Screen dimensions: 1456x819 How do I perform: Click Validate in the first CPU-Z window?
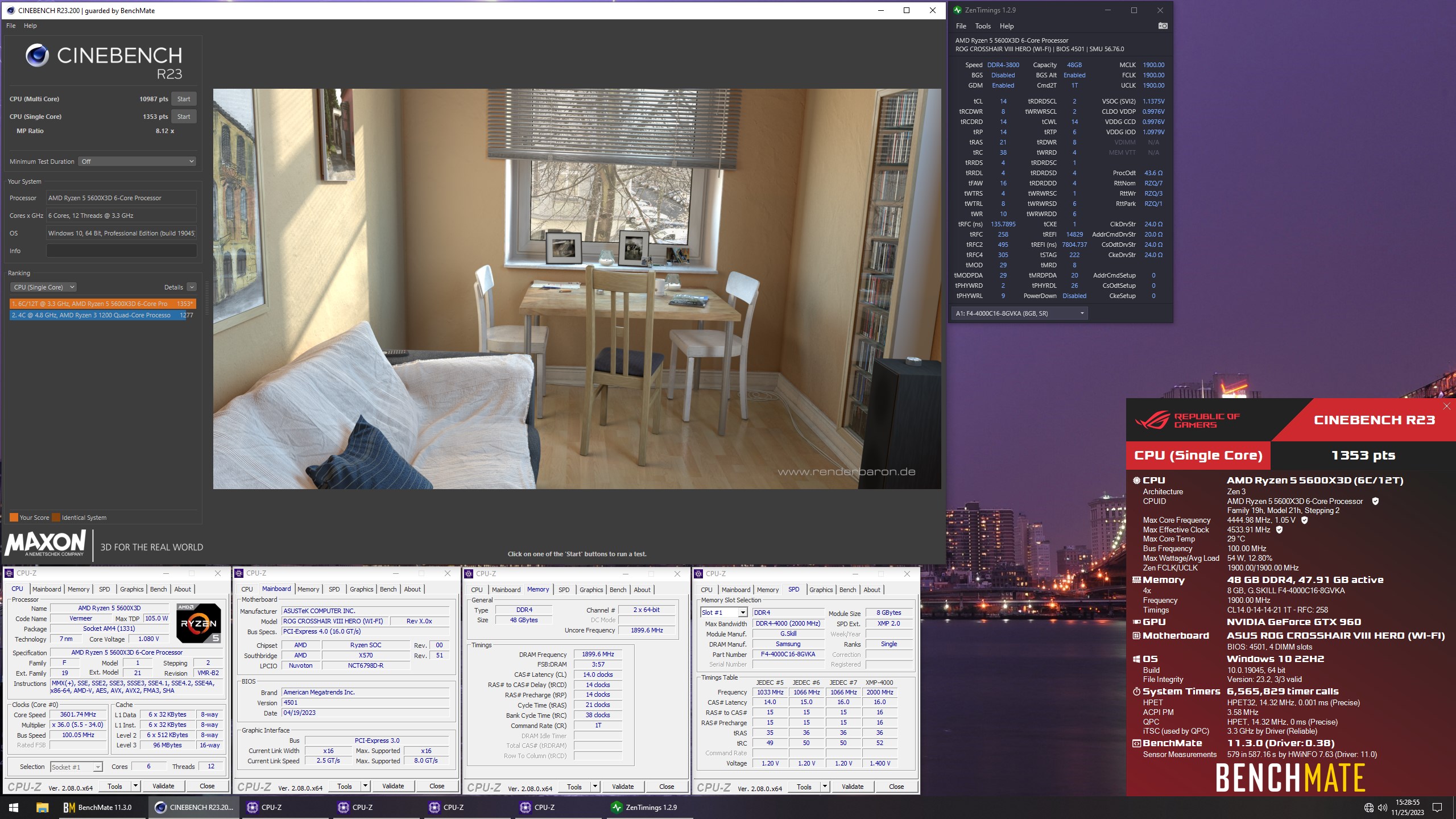pos(163,786)
